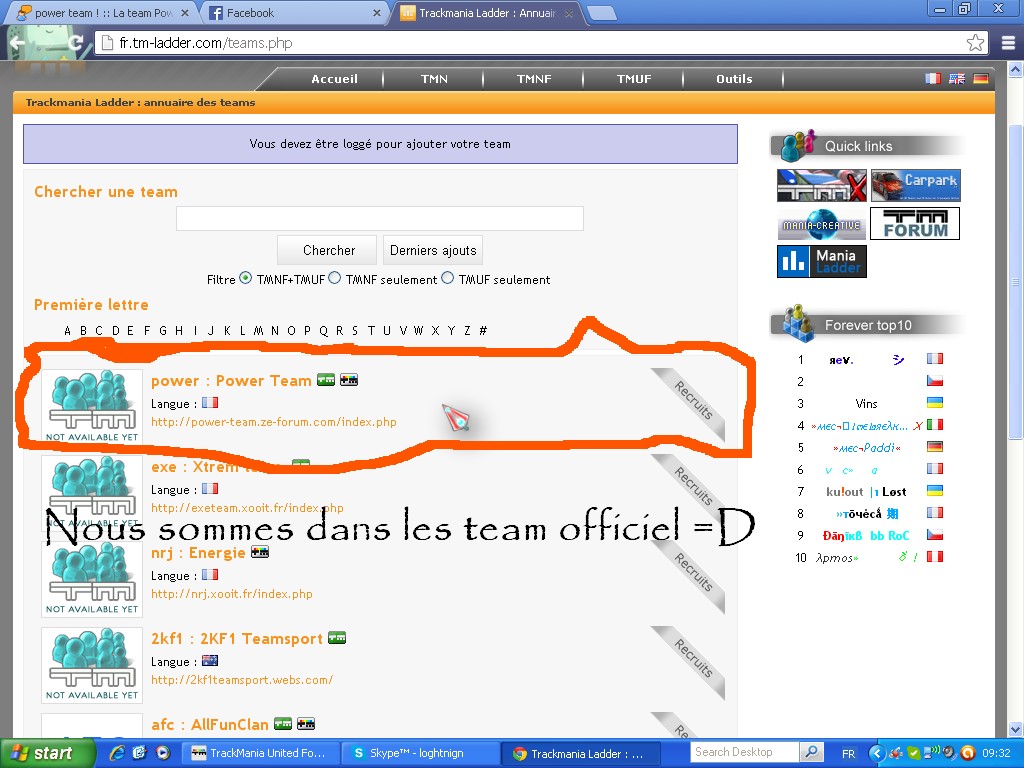Filter teams by first letter A
Screen dimensions: 1024x768
point(67,330)
